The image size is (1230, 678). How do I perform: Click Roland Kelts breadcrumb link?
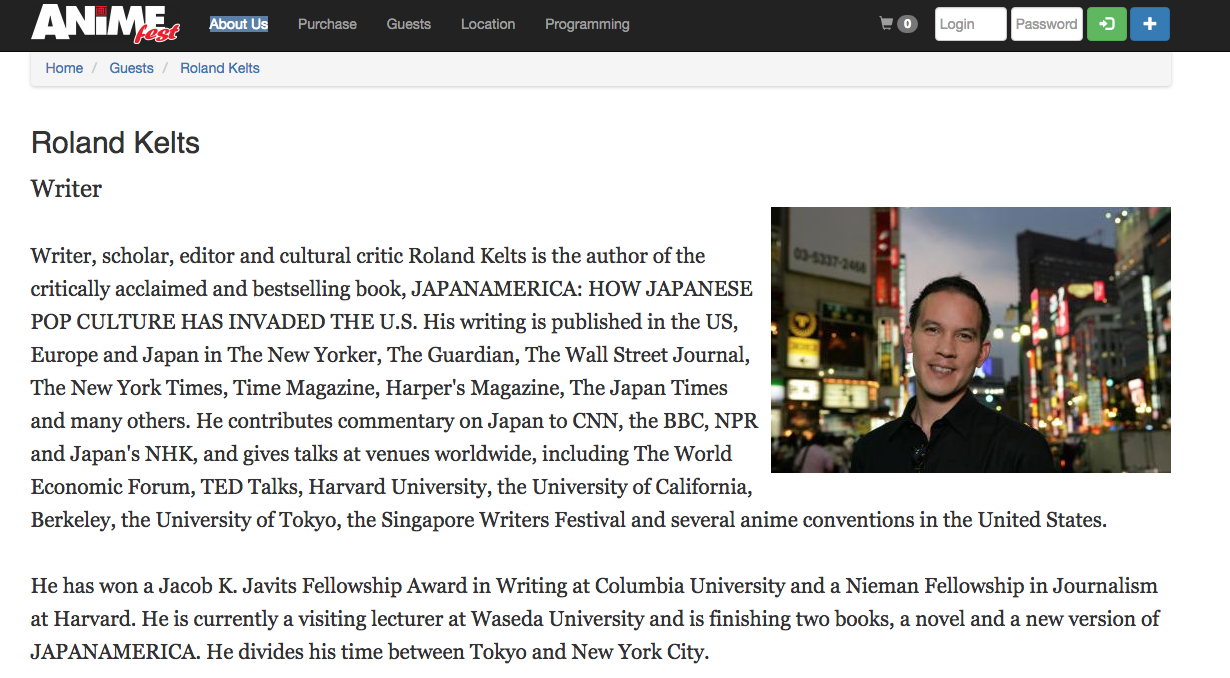point(220,68)
